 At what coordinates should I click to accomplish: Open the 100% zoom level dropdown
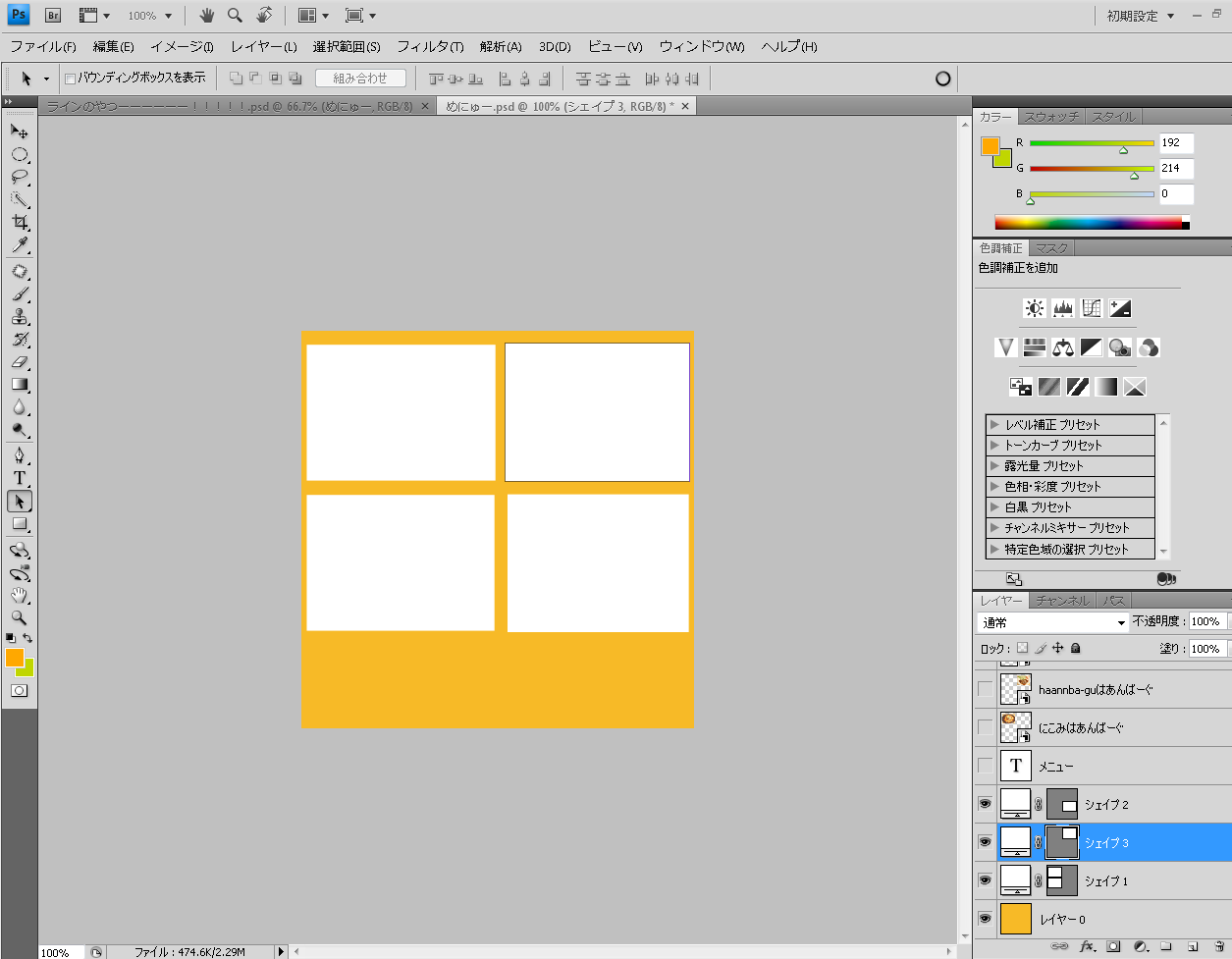point(149,16)
